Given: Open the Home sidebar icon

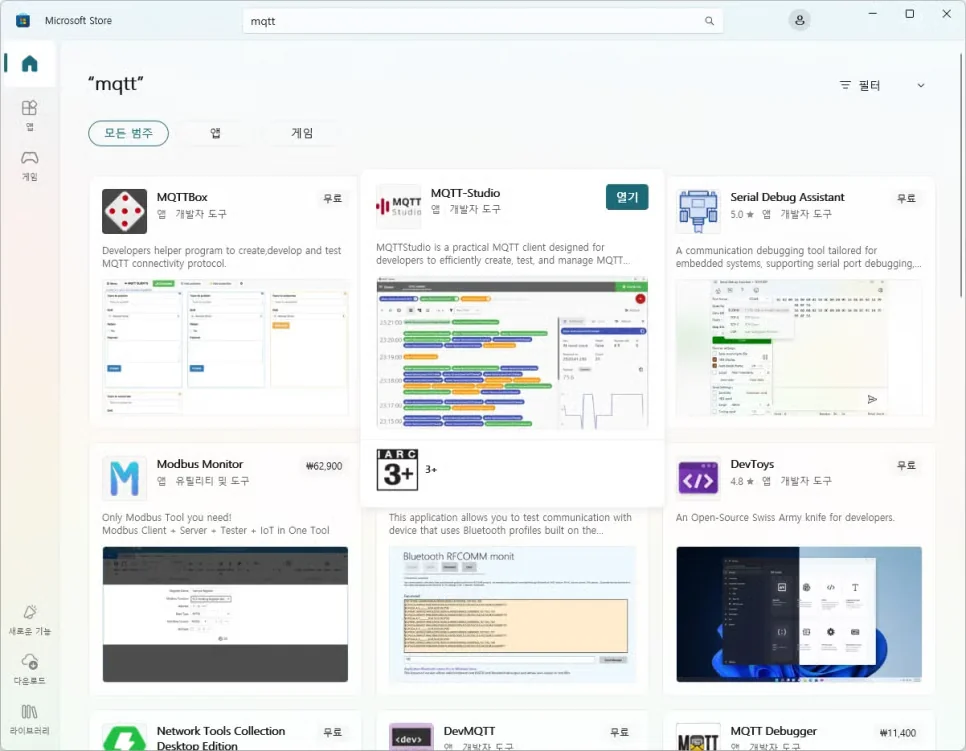Looking at the screenshot, I should [x=29, y=63].
